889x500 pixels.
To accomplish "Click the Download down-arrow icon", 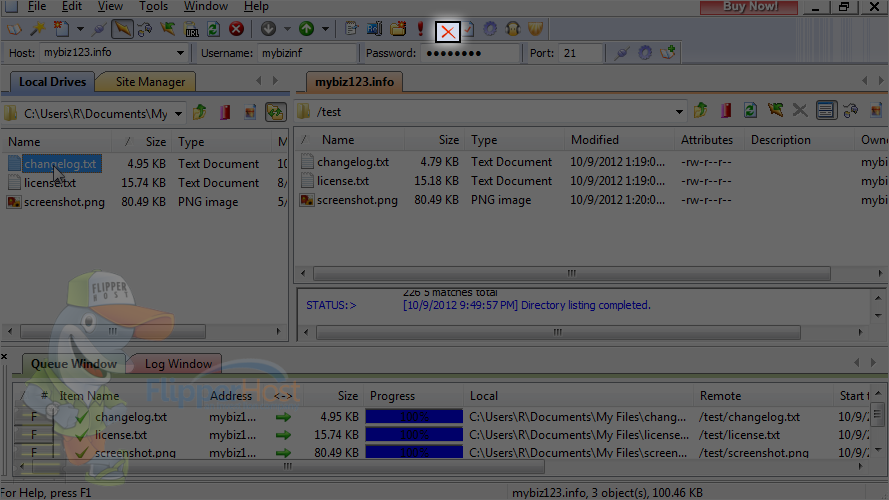I will (x=268, y=29).
